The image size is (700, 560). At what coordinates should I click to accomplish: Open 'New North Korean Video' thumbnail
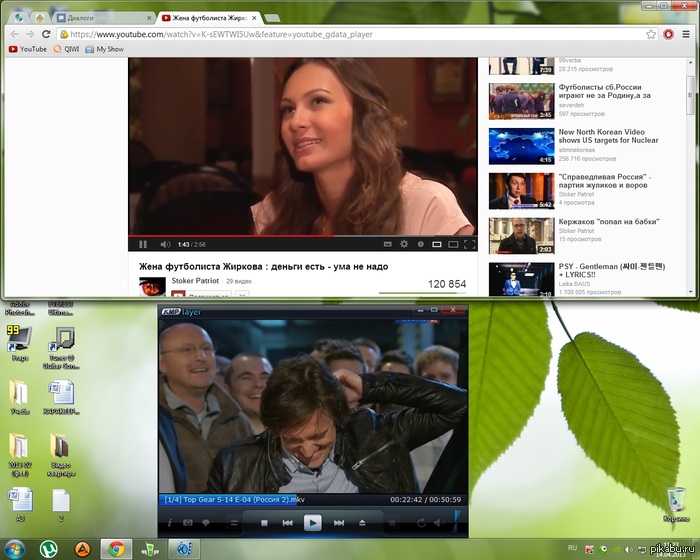[x=521, y=146]
